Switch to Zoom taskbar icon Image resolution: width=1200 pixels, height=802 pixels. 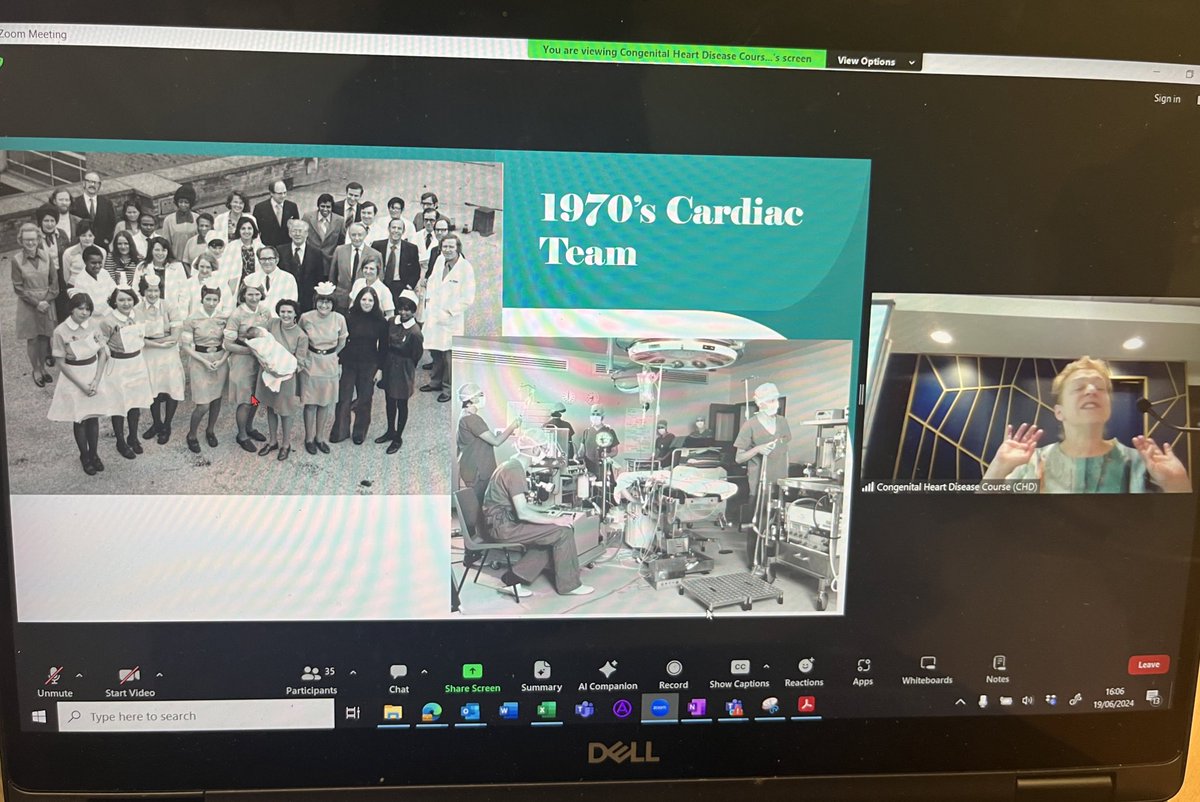tap(659, 707)
